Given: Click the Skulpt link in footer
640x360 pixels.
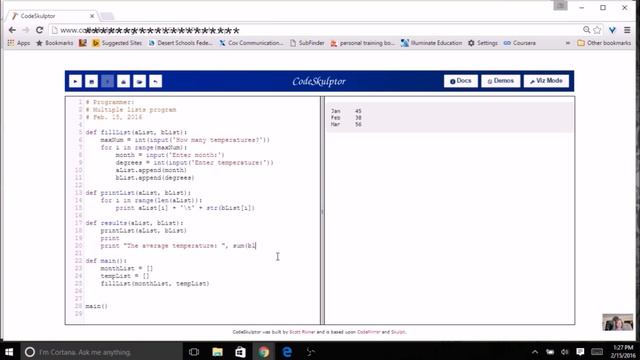Looking at the screenshot, I should click(398, 332).
